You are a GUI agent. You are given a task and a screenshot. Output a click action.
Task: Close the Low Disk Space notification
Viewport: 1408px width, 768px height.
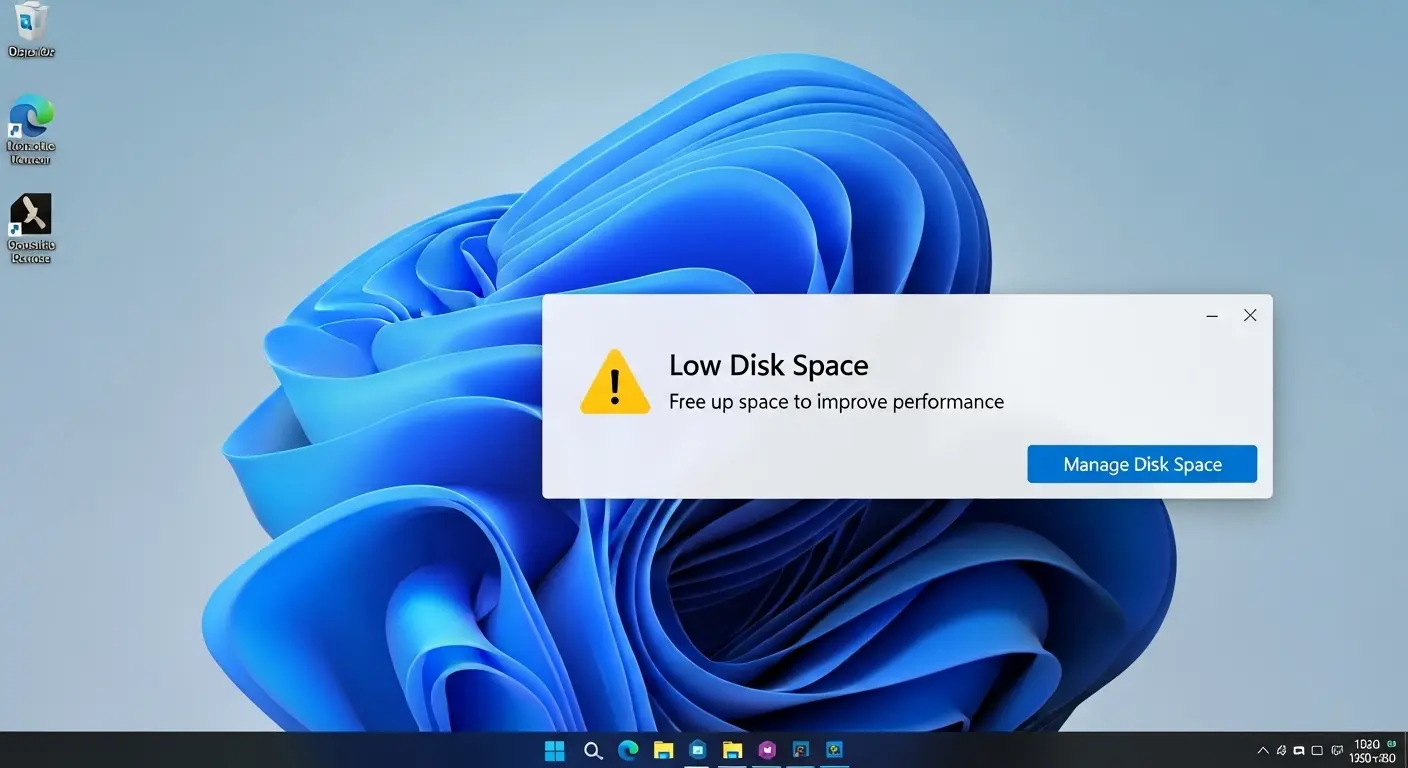pyautogui.click(x=1250, y=315)
